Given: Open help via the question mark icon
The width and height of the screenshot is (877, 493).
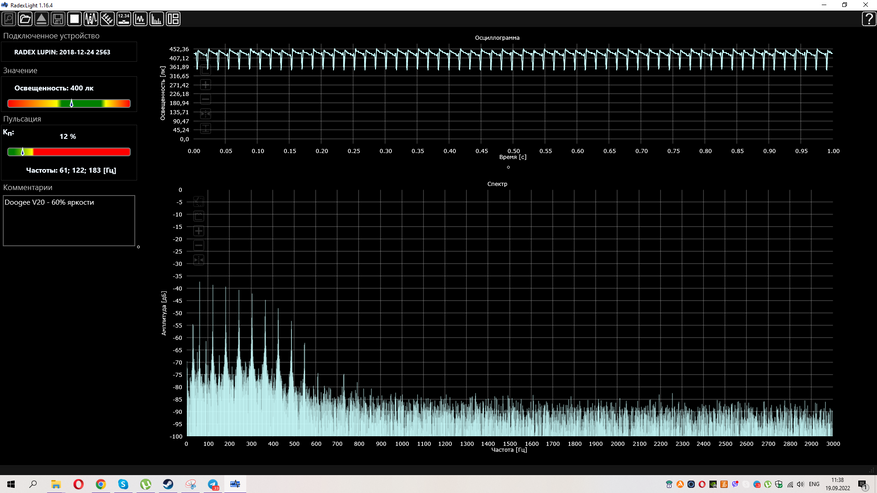Looking at the screenshot, I should (x=868, y=19).
